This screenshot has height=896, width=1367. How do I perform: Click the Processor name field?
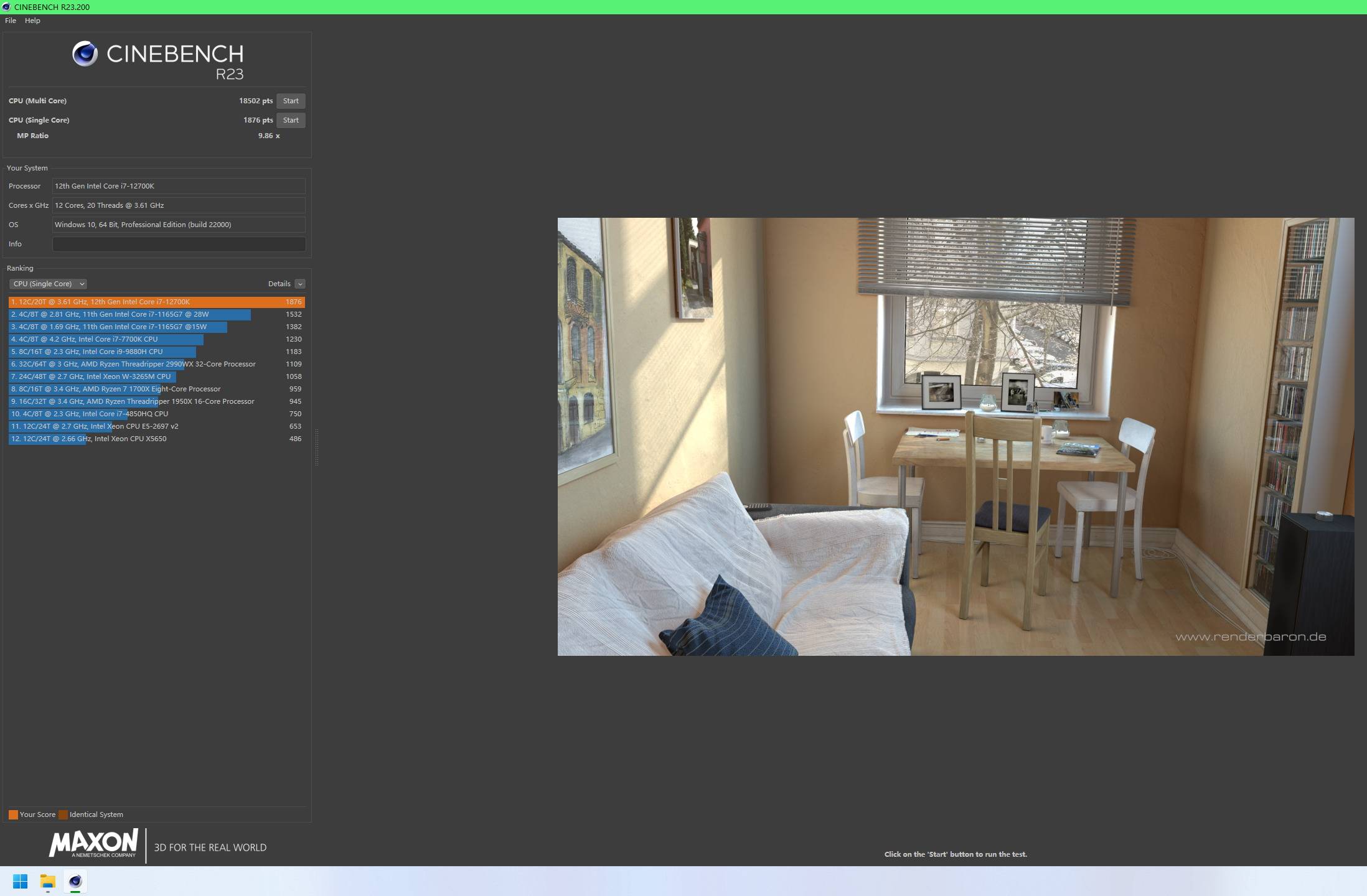point(179,186)
